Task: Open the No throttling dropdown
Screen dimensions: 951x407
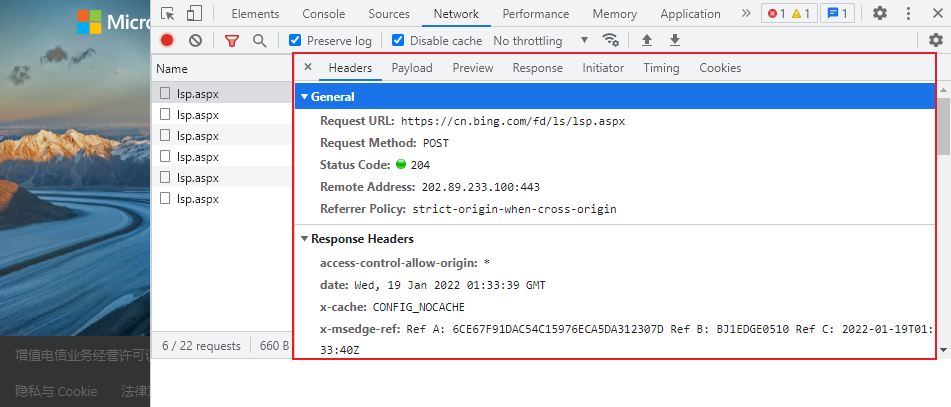Action: pyautogui.click(x=540, y=41)
